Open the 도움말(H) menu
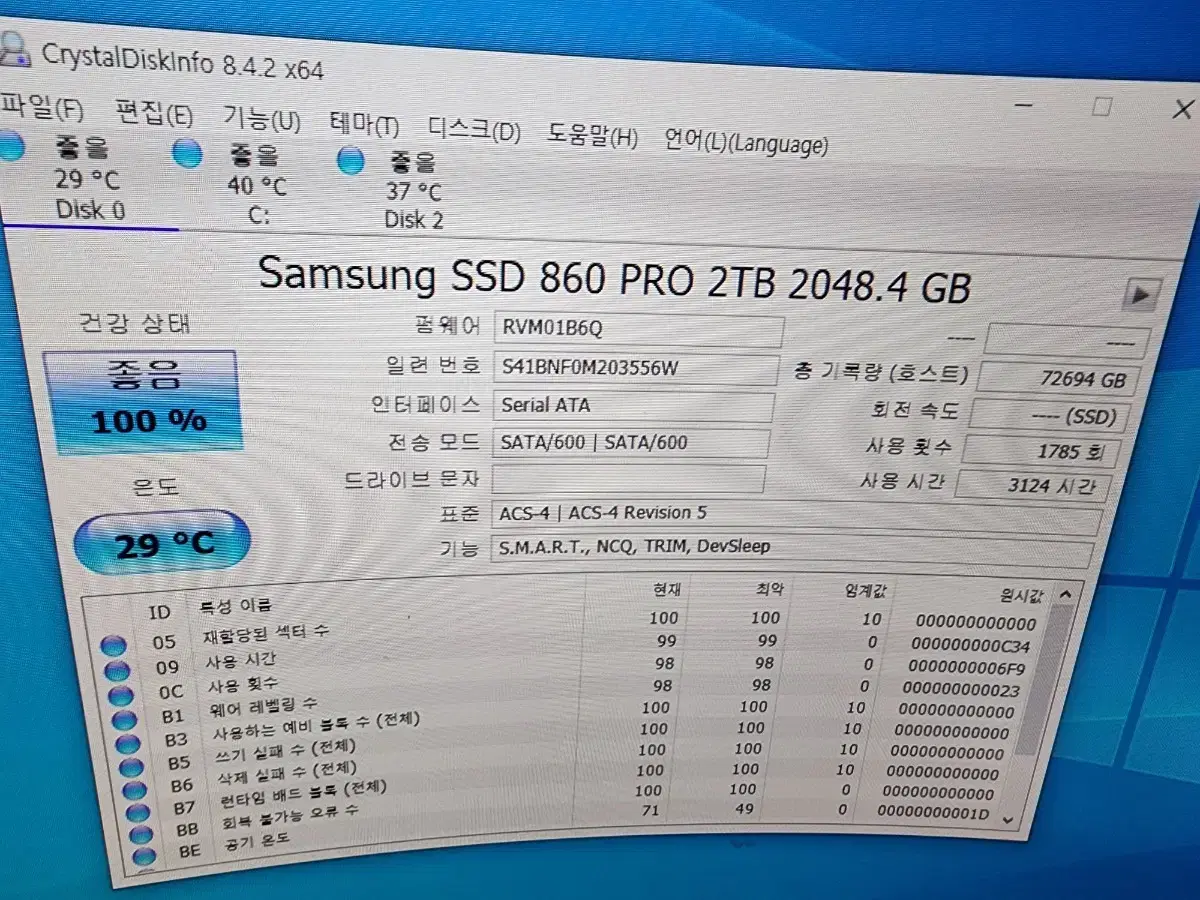The height and width of the screenshot is (900, 1200). click(x=592, y=136)
